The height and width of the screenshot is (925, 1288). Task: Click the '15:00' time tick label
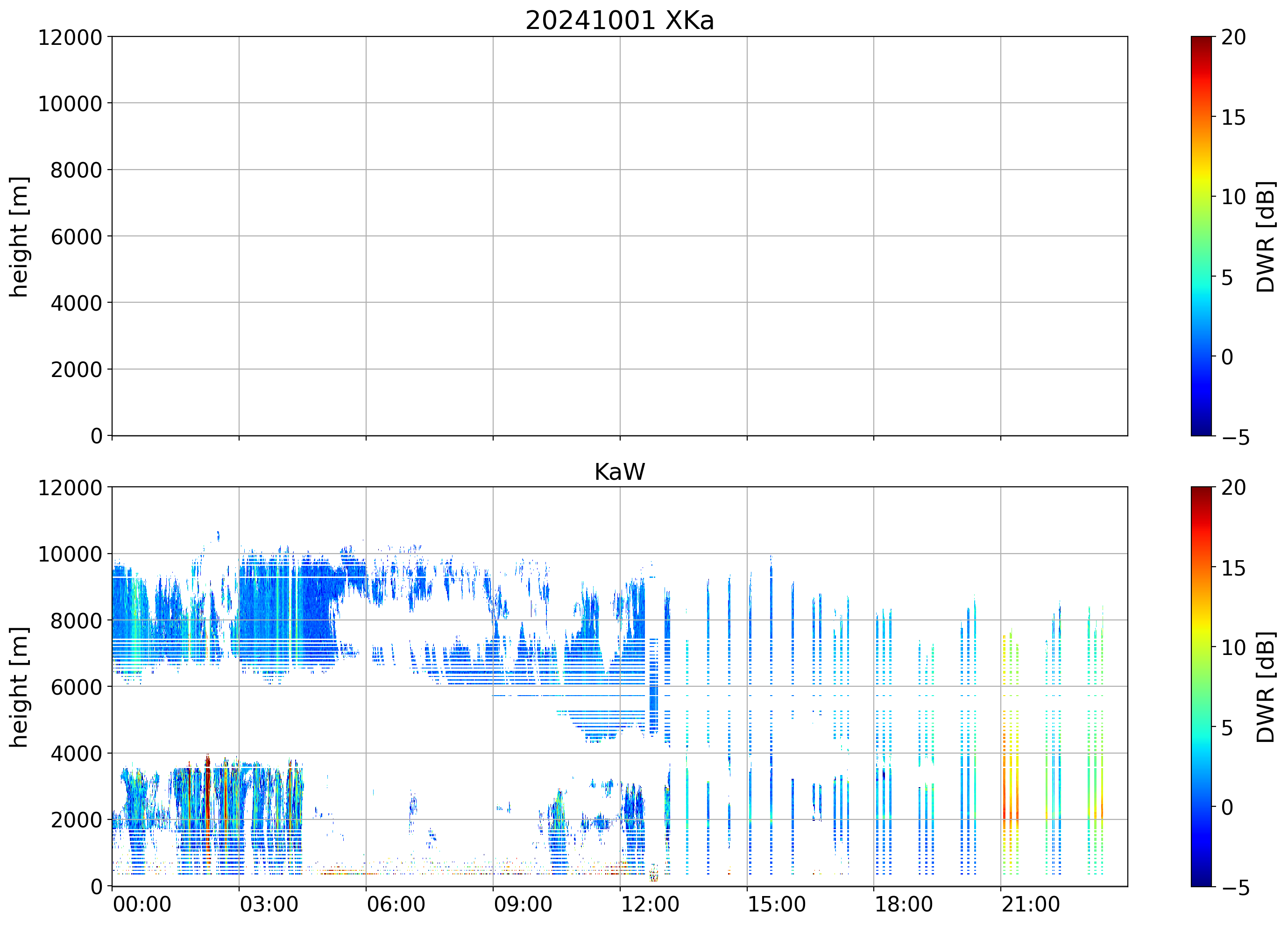776,904
